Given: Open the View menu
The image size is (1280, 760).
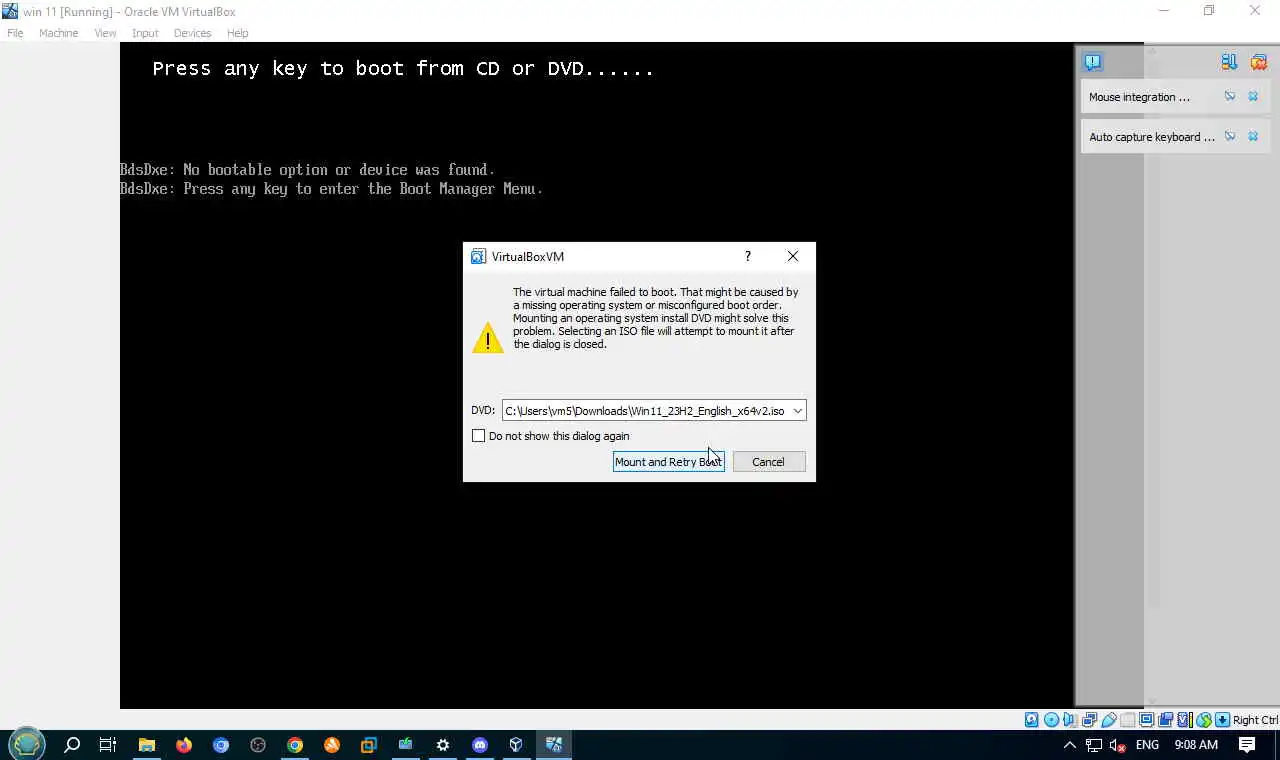Looking at the screenshot, I should [105, 33].
